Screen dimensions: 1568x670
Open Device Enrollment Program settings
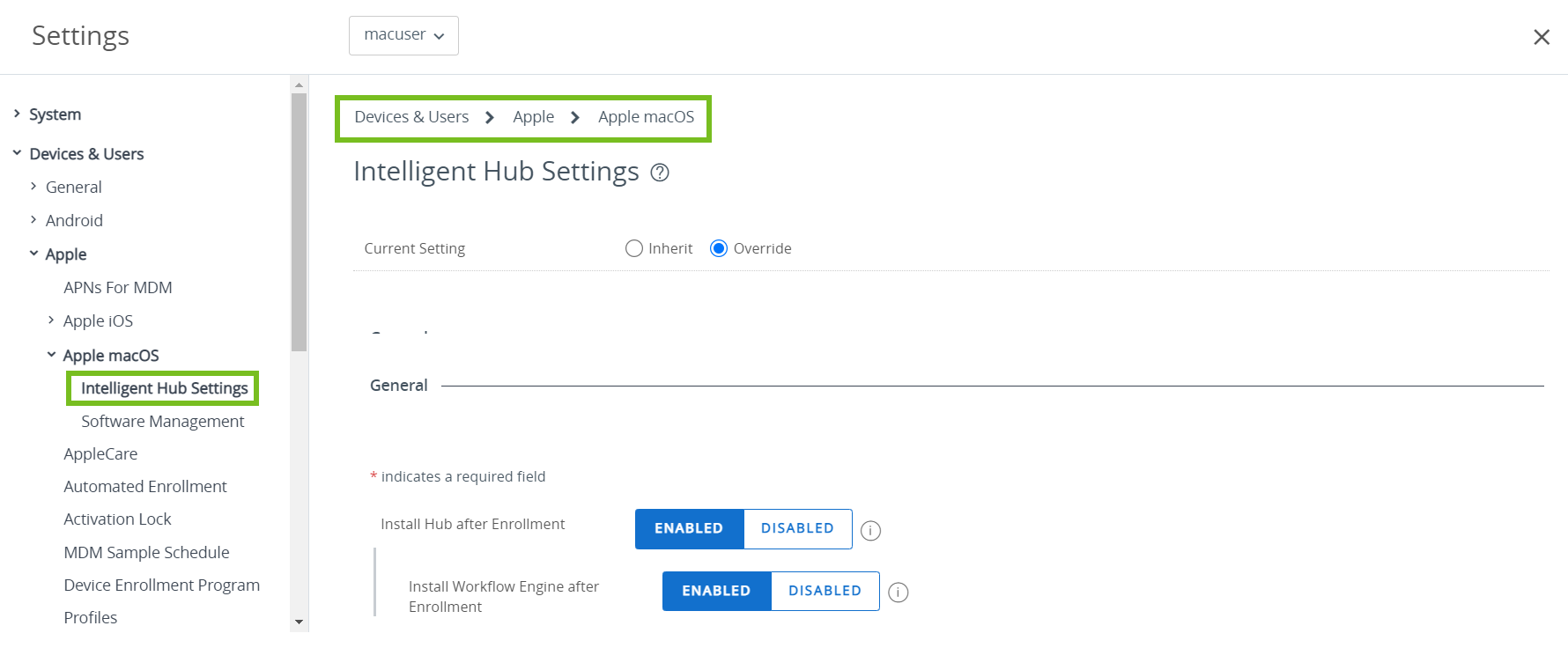pos(161,585)
